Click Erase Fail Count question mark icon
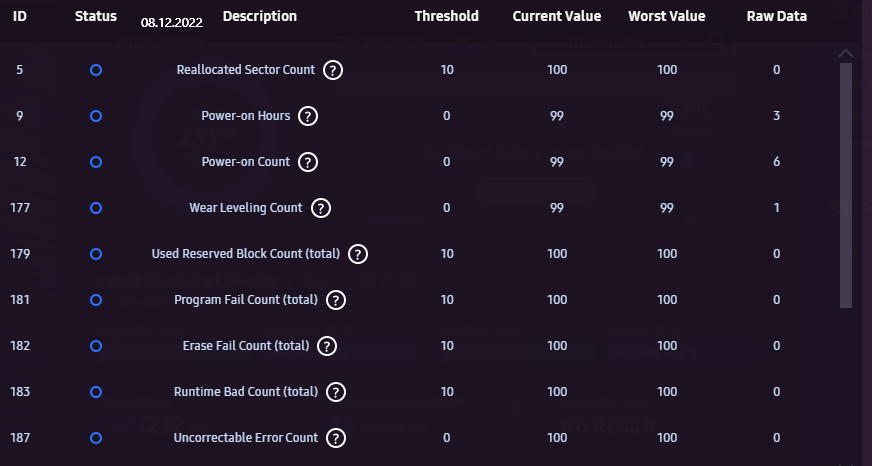 [x=327, y=346]
